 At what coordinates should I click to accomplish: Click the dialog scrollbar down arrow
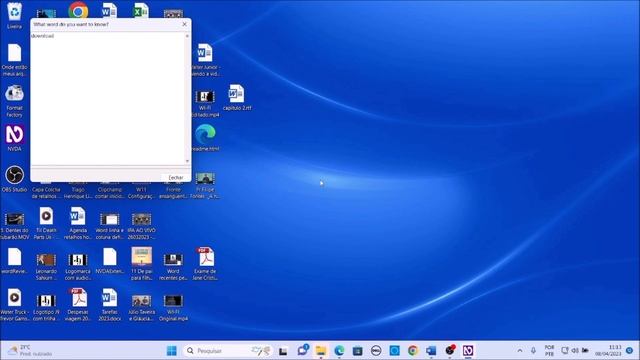187,161
